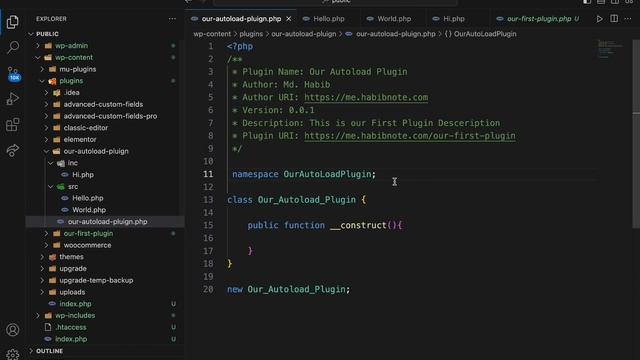The width and height of the screenshot is (640, 360).
Task: Click our-autoload-pluign.php in breadcrumb
Action: coord(396,34)
